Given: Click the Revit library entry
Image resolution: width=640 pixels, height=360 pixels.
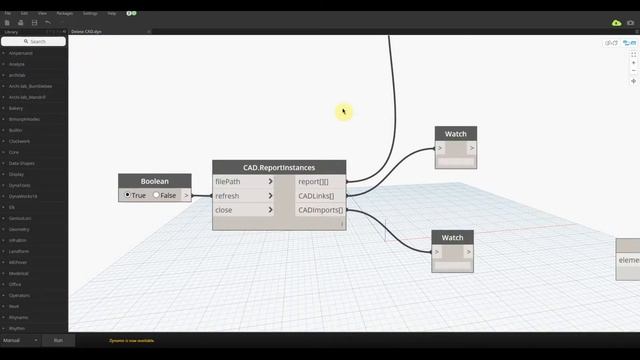Looking at the screenshot, I should pos(14,307).
